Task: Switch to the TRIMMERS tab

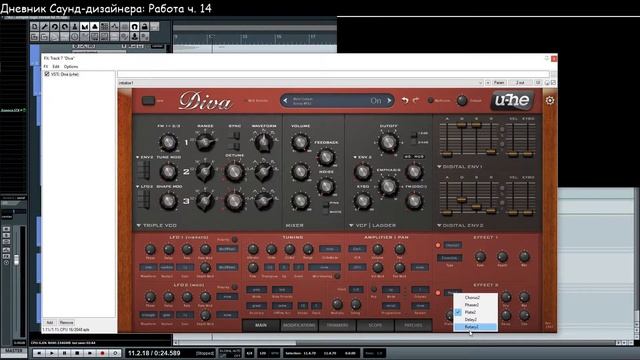Action: point(337,325)
